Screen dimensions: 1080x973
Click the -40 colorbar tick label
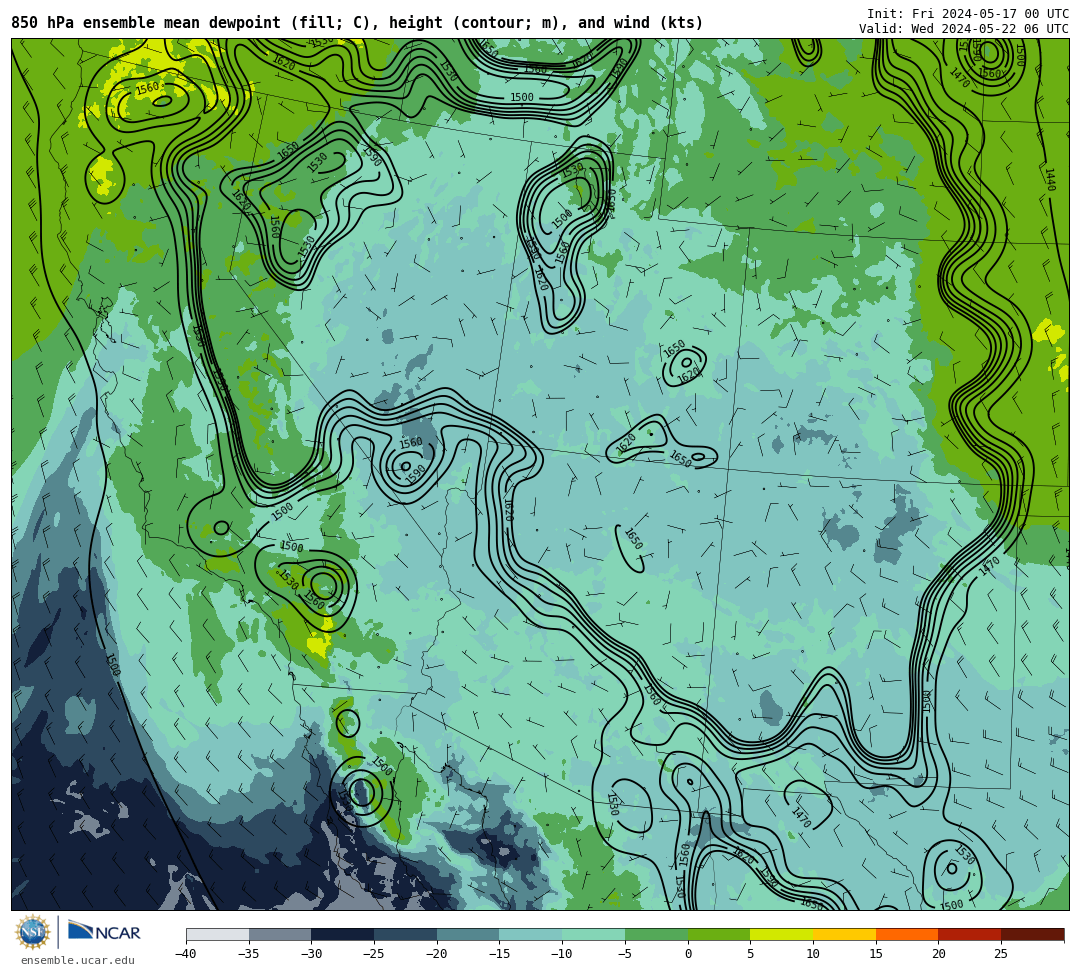(x=185, y=954)
